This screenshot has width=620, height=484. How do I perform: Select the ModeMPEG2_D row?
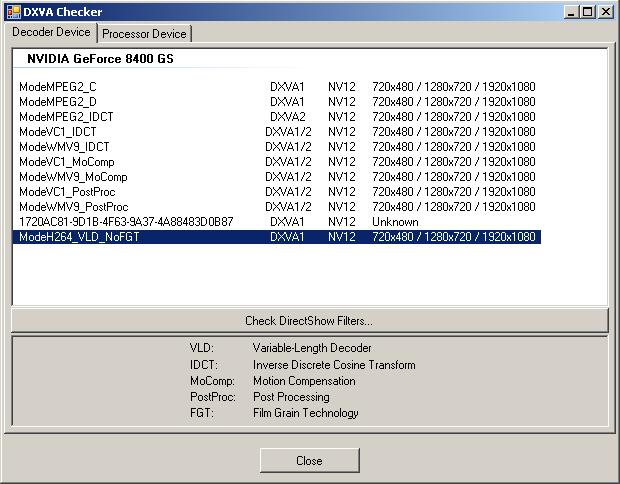pos(277,102)
